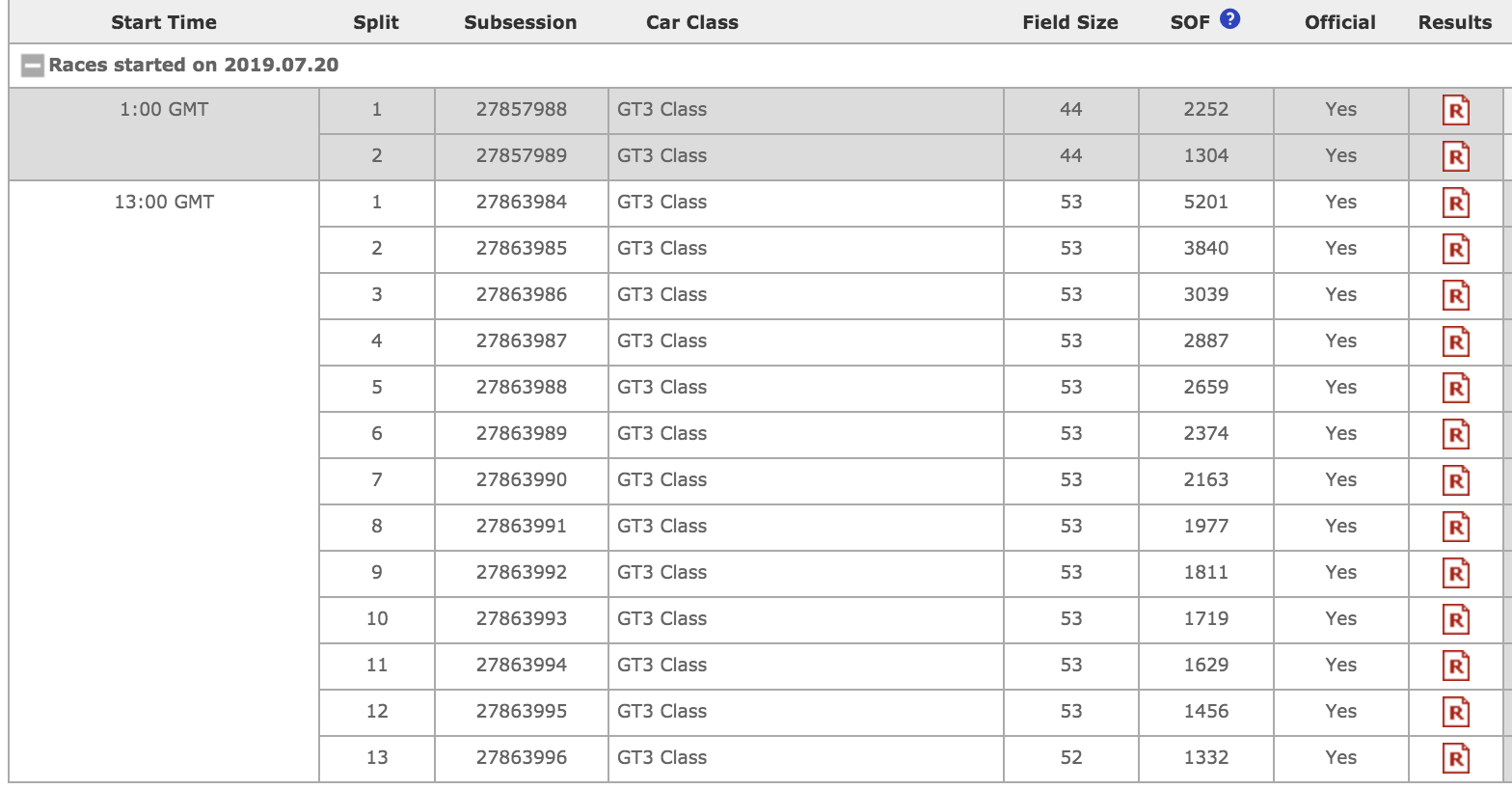Open results for split 11 with SOF 1629
Screen dimensions: 1512x789
click(x=1456, y=667)
